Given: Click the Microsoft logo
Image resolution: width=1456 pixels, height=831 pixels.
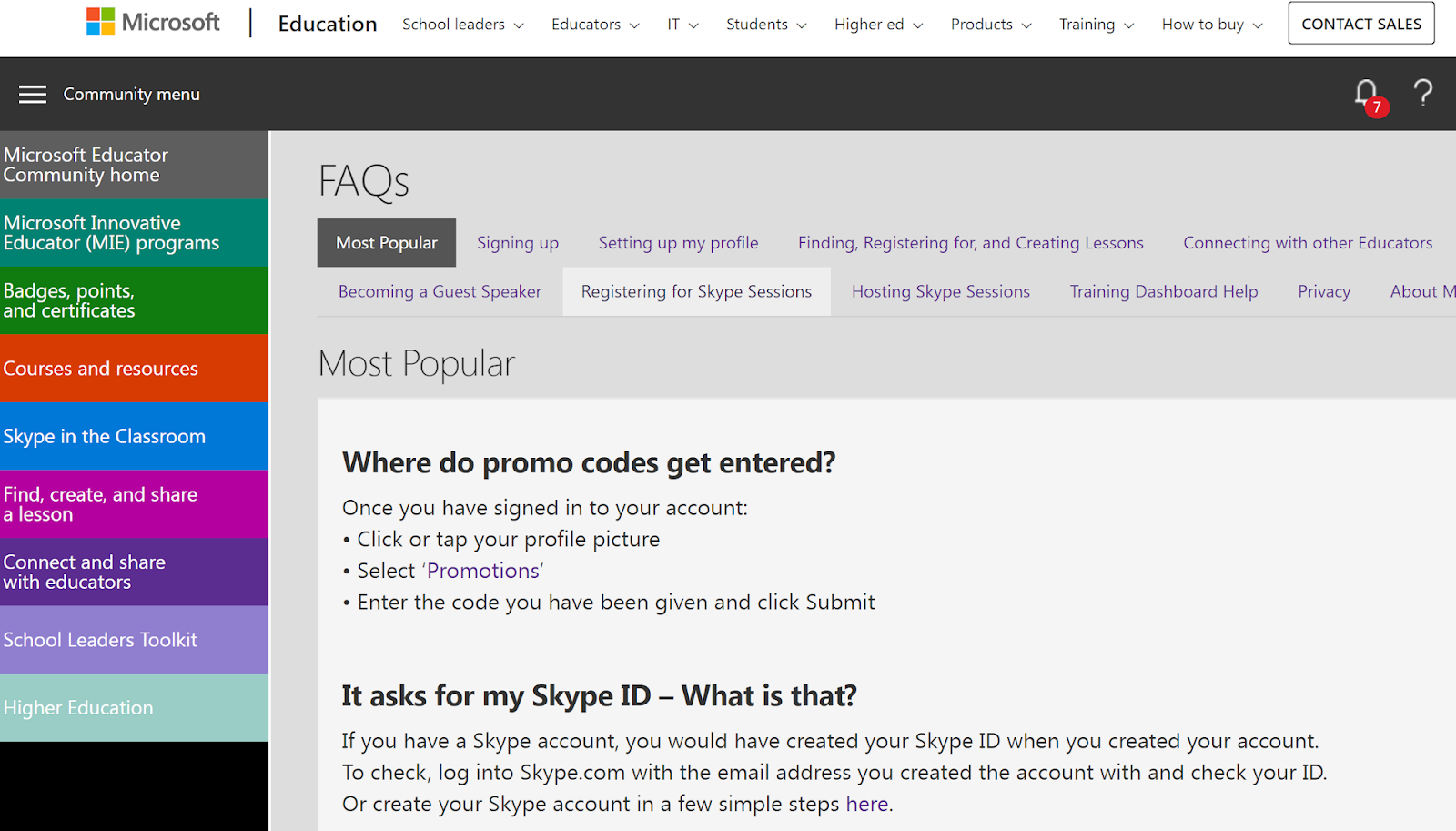Looking at the screenshot, I should tap(153, 23).
